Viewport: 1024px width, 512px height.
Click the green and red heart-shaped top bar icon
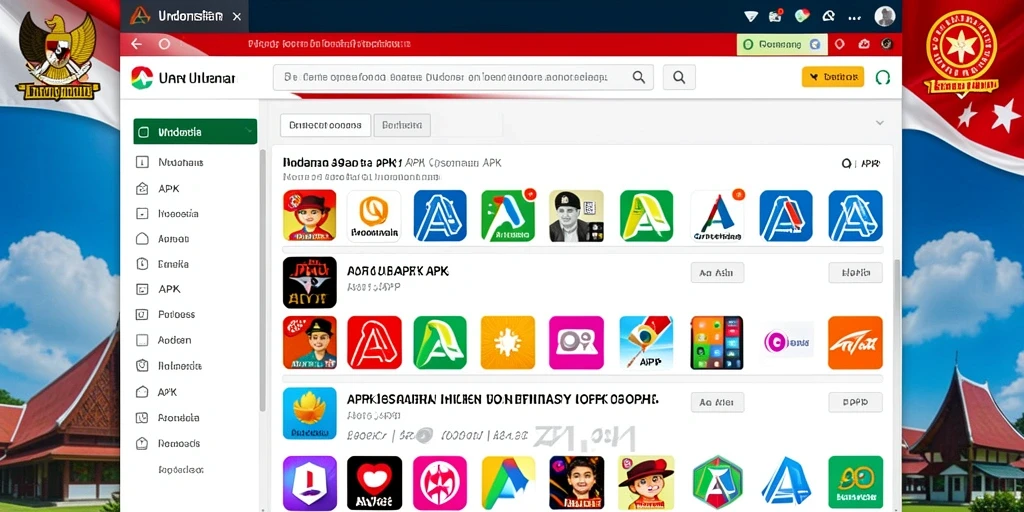click(x=802, y=16)
